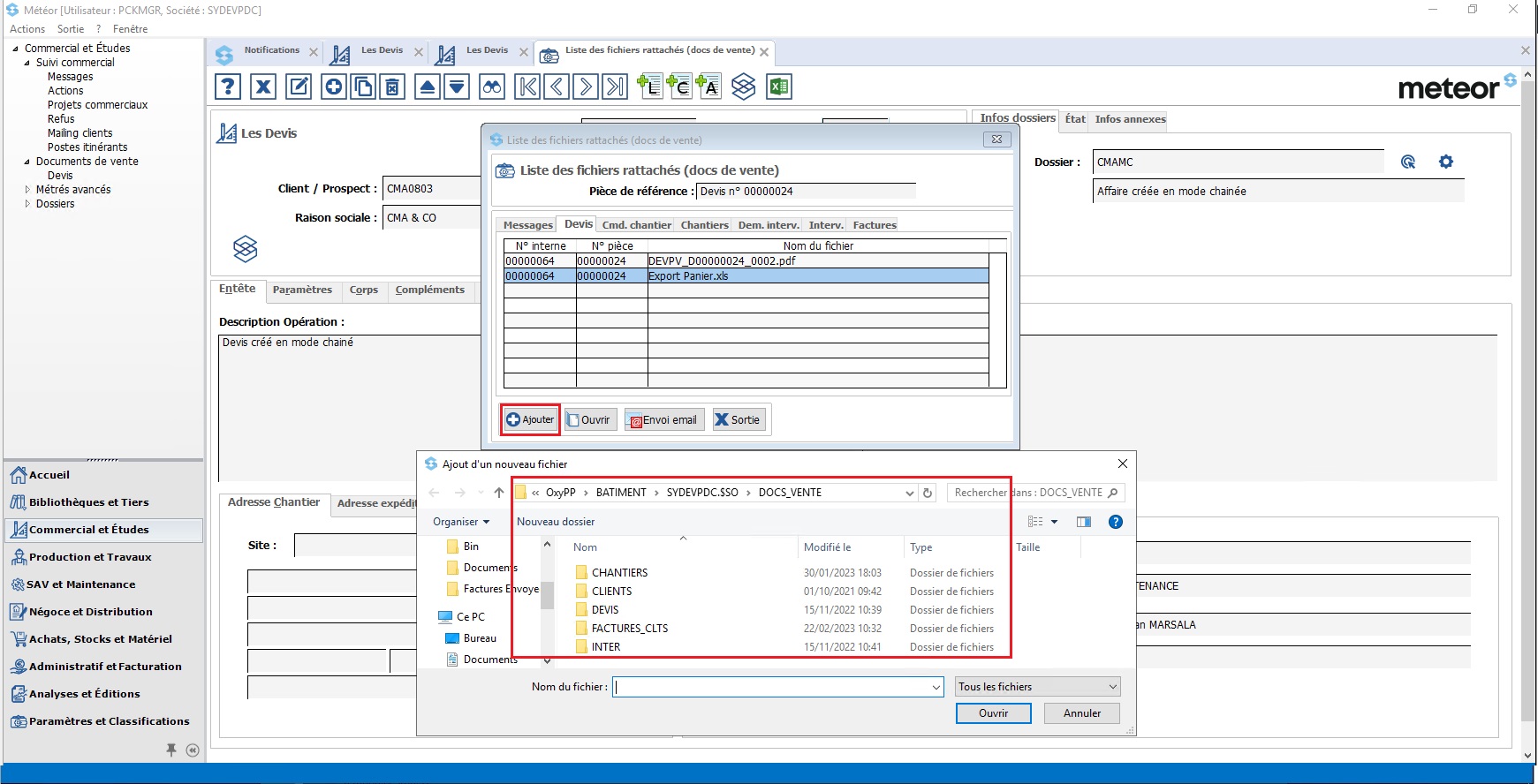Click the refresh icon in file dialog address bar
Screen dimensions: 1538x784
(x=928, y=493)
